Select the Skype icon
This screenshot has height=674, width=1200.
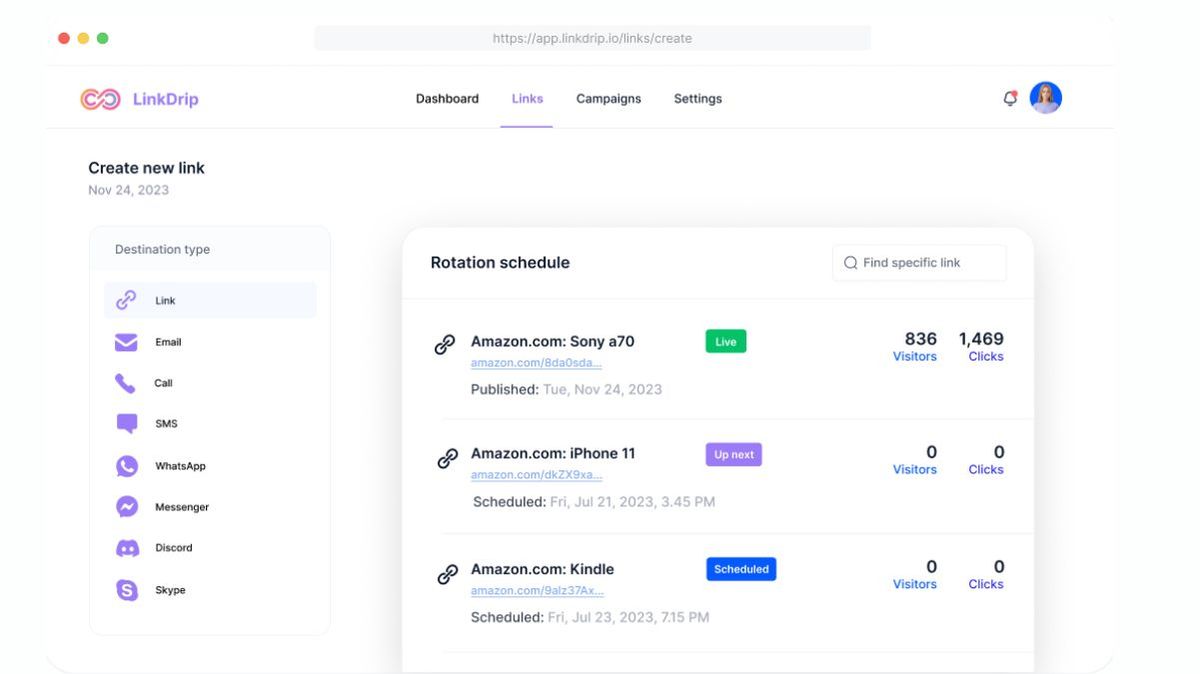coord(127,590)
